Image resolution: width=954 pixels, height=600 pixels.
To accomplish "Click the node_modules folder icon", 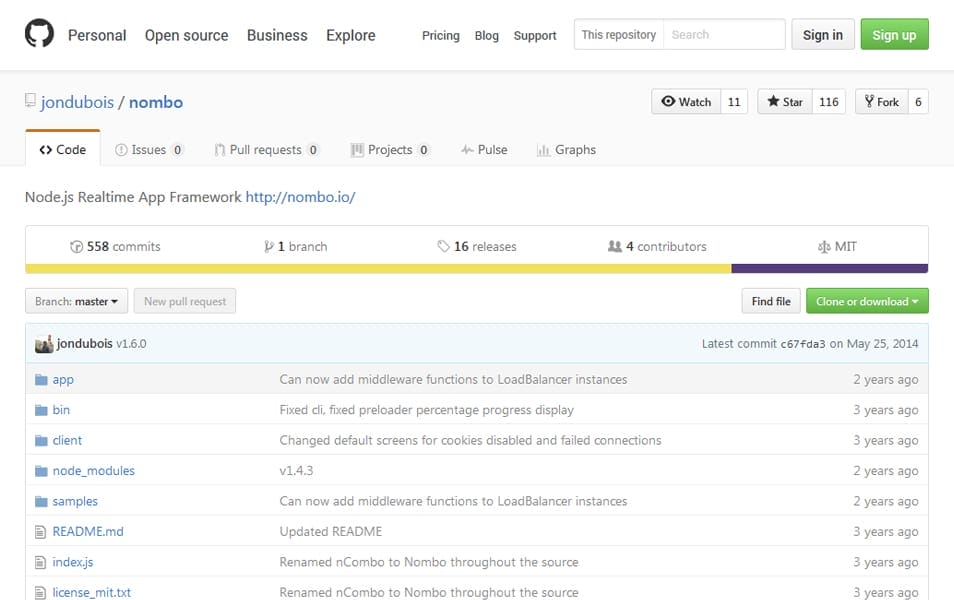I will pos(41,471).
